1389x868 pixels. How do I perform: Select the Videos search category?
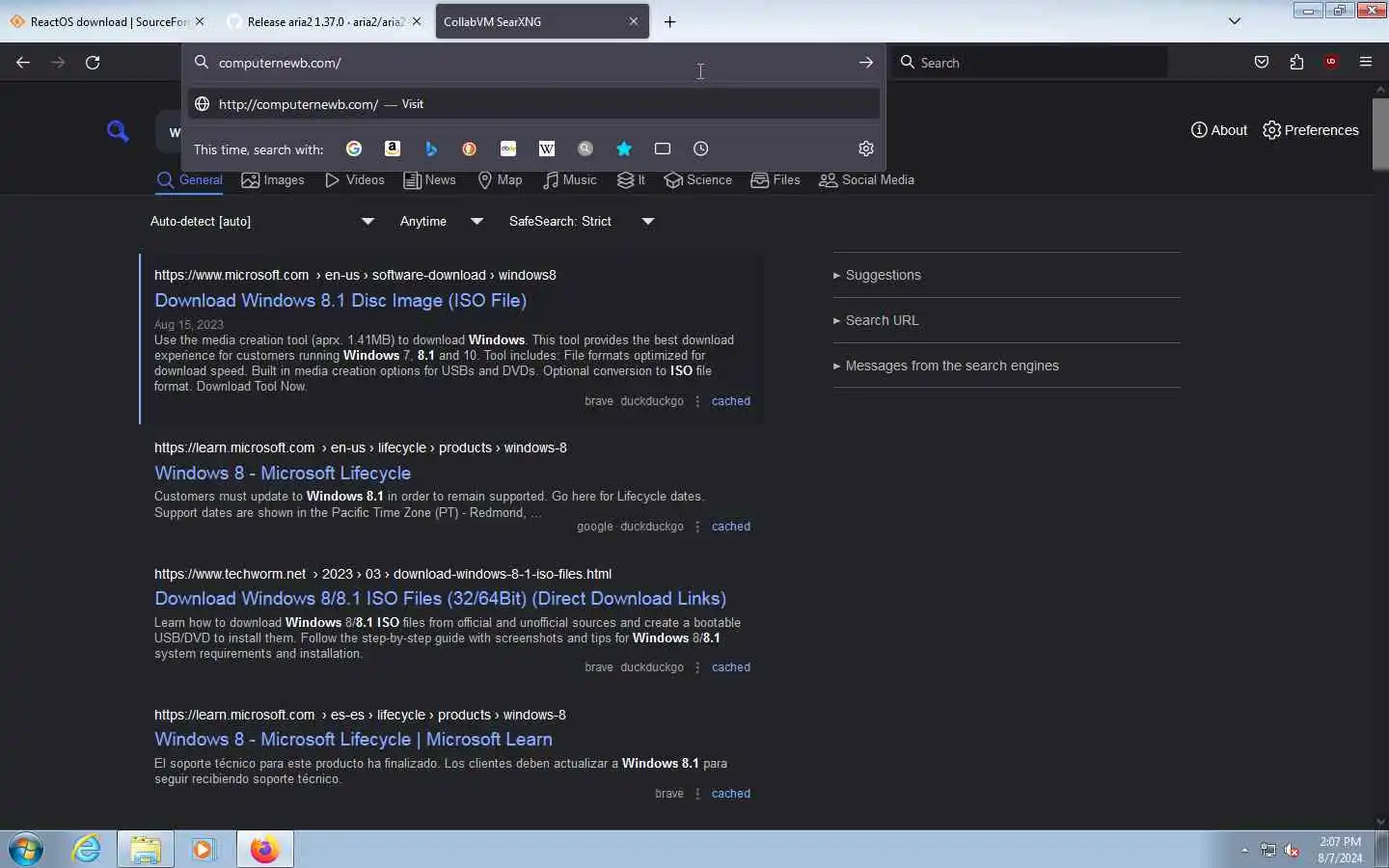tap(355, 180)
